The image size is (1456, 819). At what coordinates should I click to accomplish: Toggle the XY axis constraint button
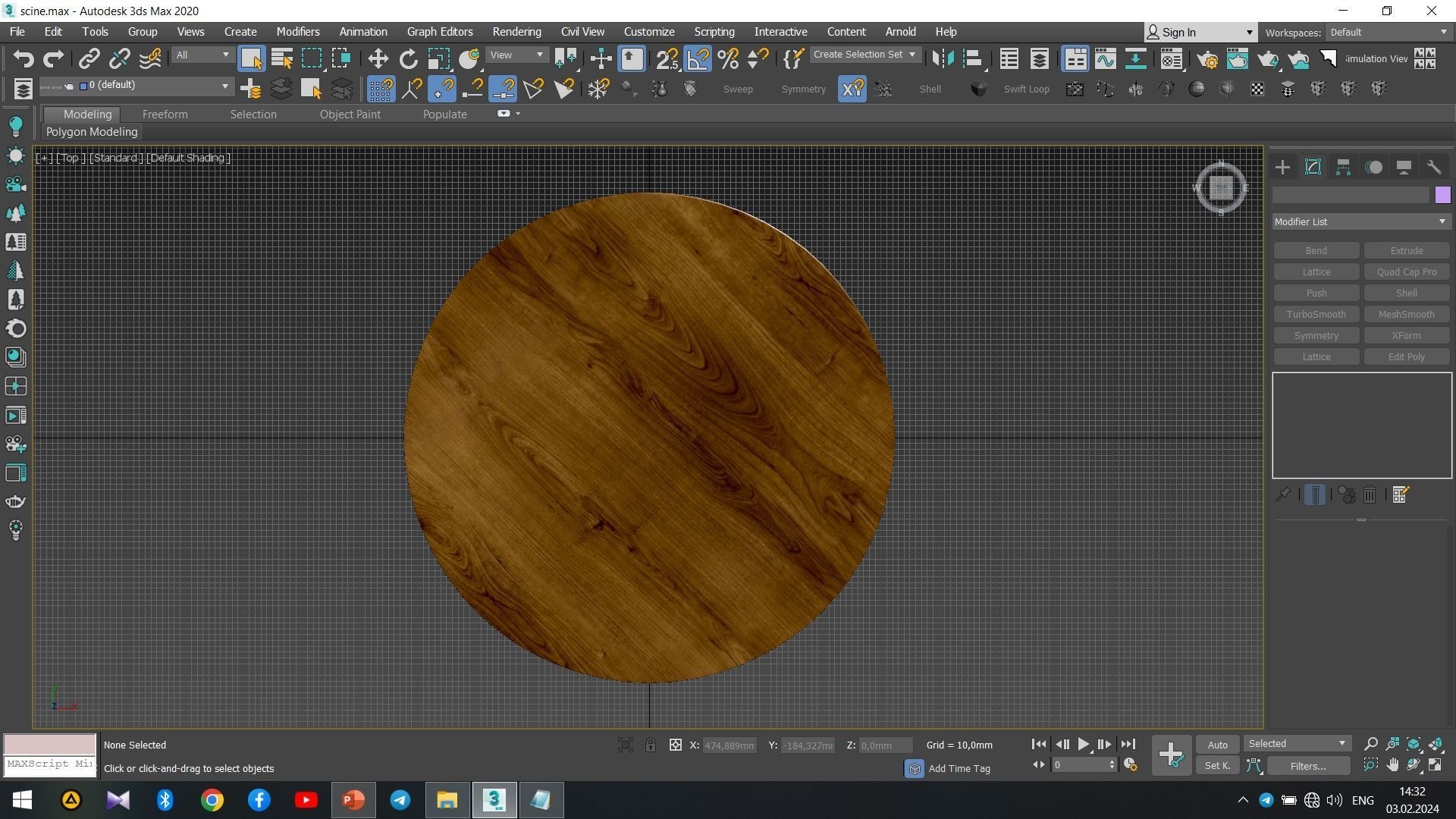pos(852,89)
